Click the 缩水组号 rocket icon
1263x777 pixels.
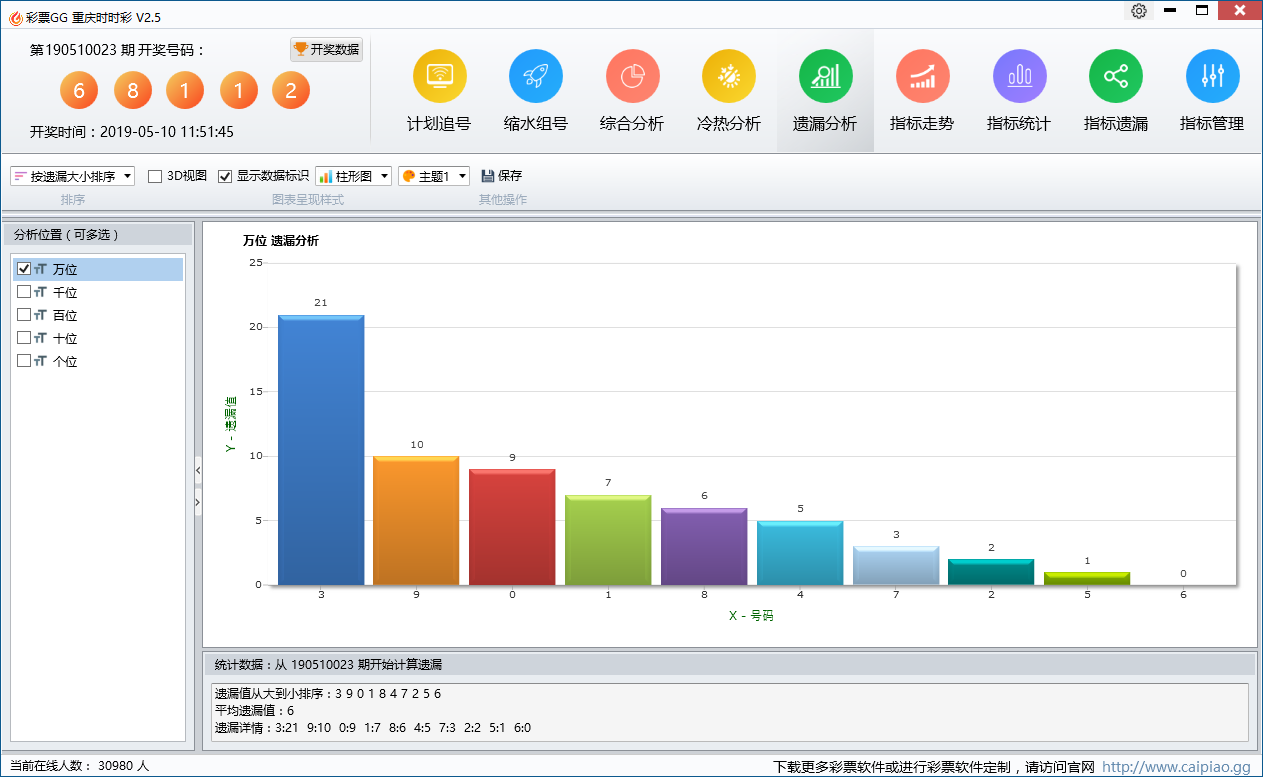(535, 76)
